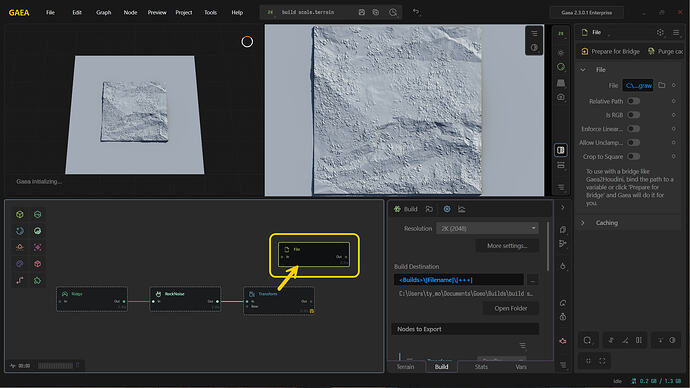
Task: Select the Transform node in the graph
Action: pos(279,300)
